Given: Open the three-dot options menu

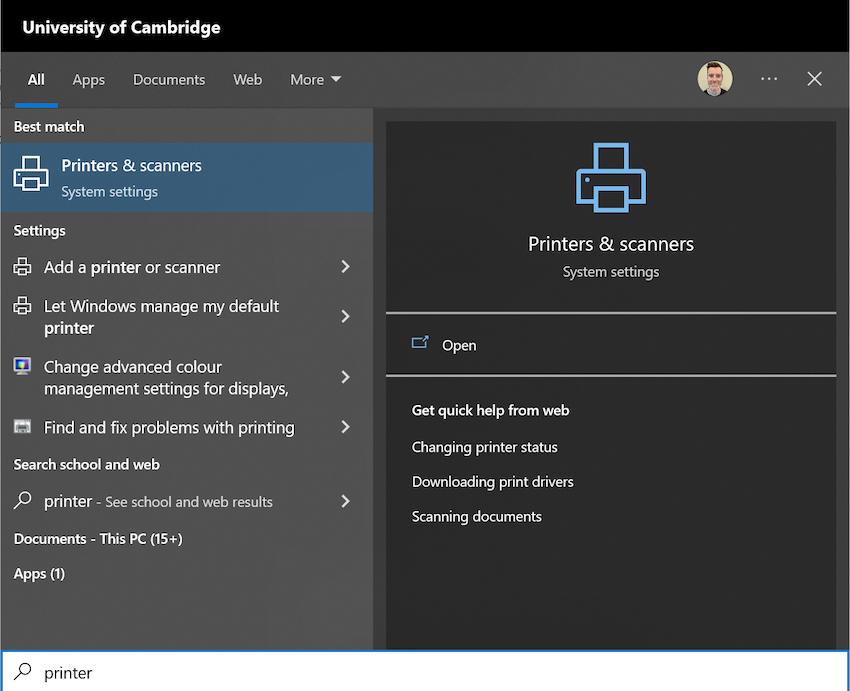Looking at the screenshot, I should [x=769, y=79].
